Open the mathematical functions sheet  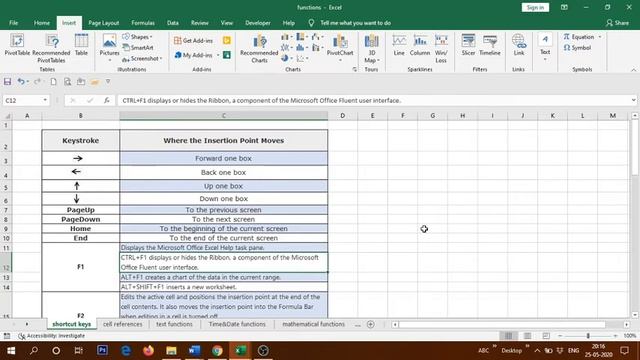click(313, 324)
